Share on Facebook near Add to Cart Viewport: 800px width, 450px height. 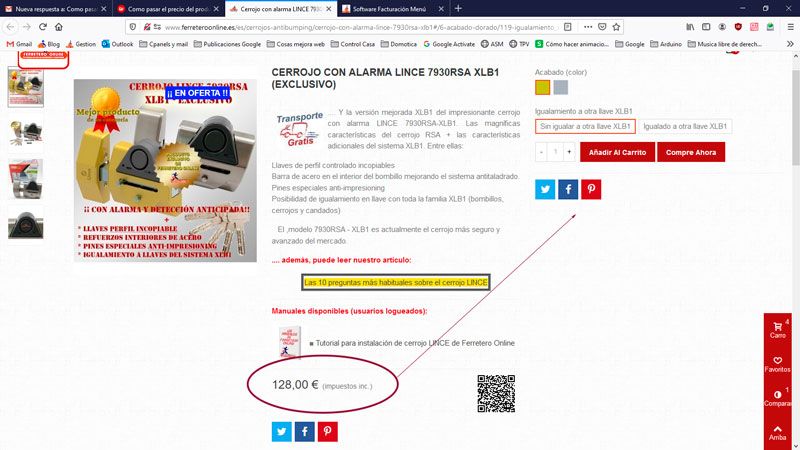click(568, 189)
